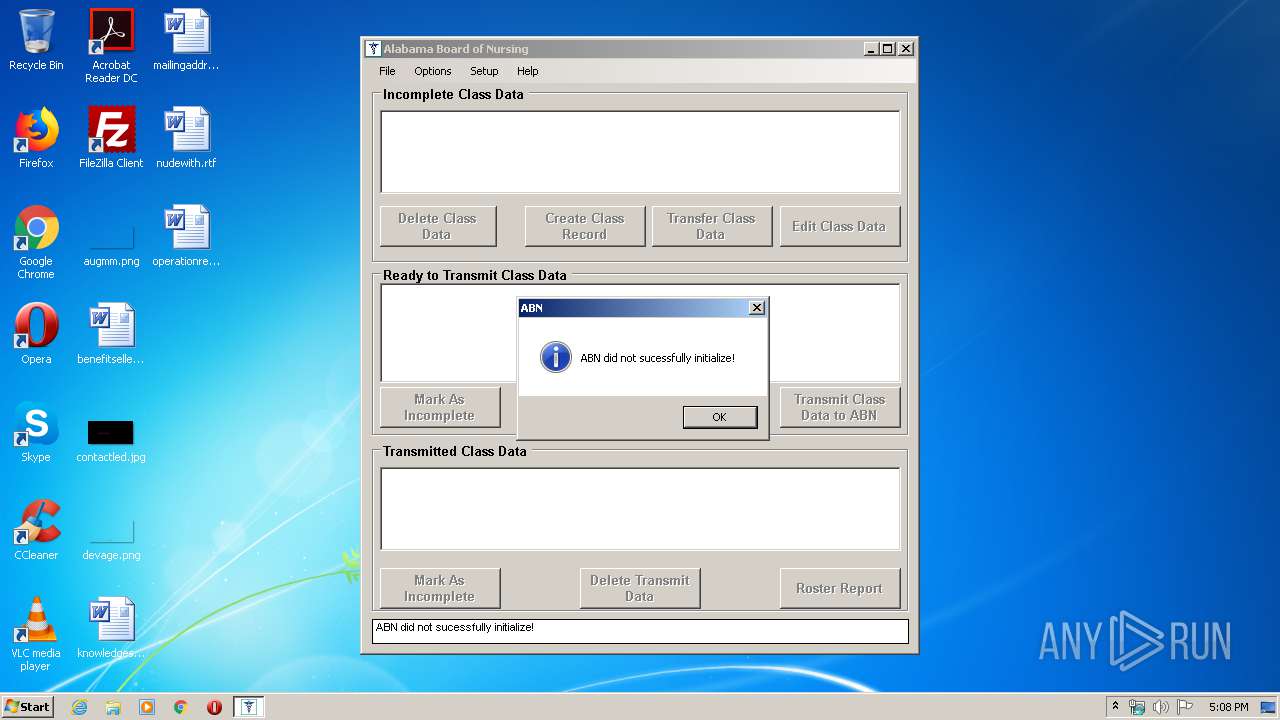Select benefitselle document icon

click(x=111, y=334)
